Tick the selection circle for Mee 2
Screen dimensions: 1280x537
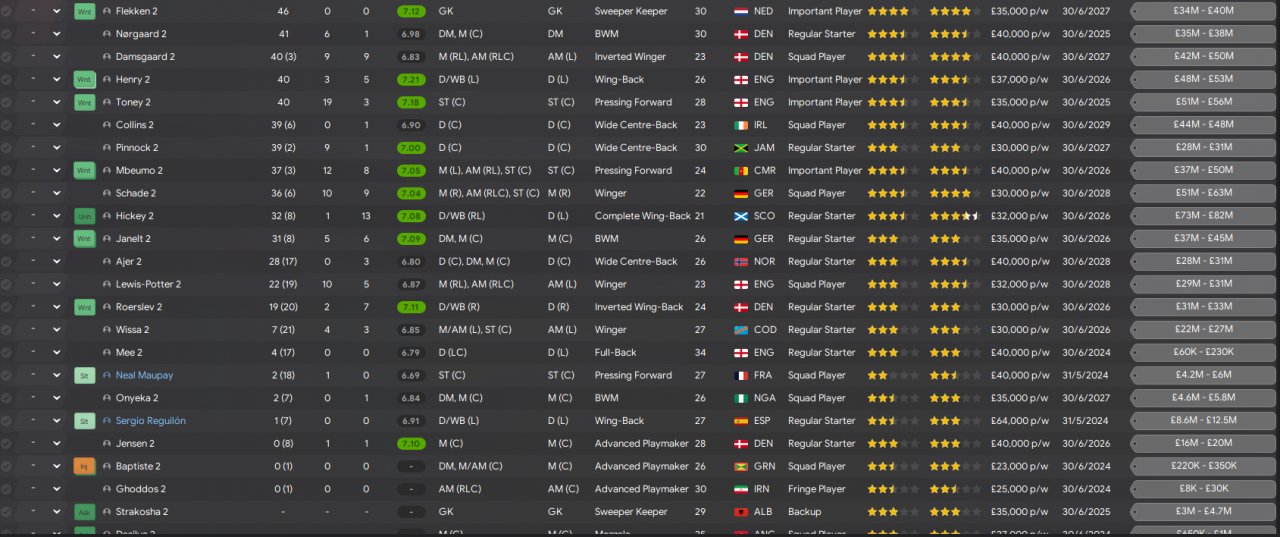(7, 352)
